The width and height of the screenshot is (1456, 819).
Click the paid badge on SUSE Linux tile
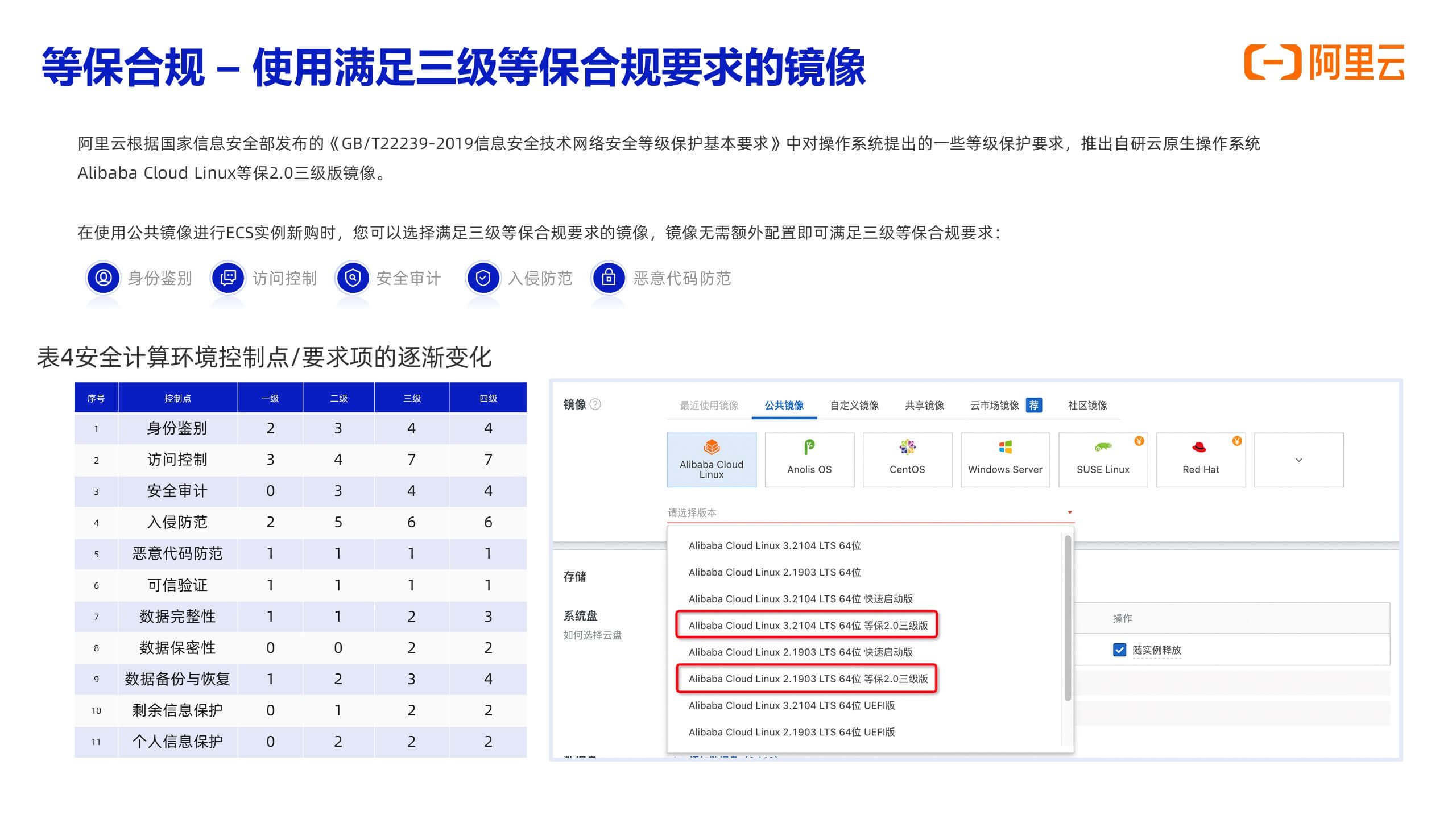tap(1139, 441)
